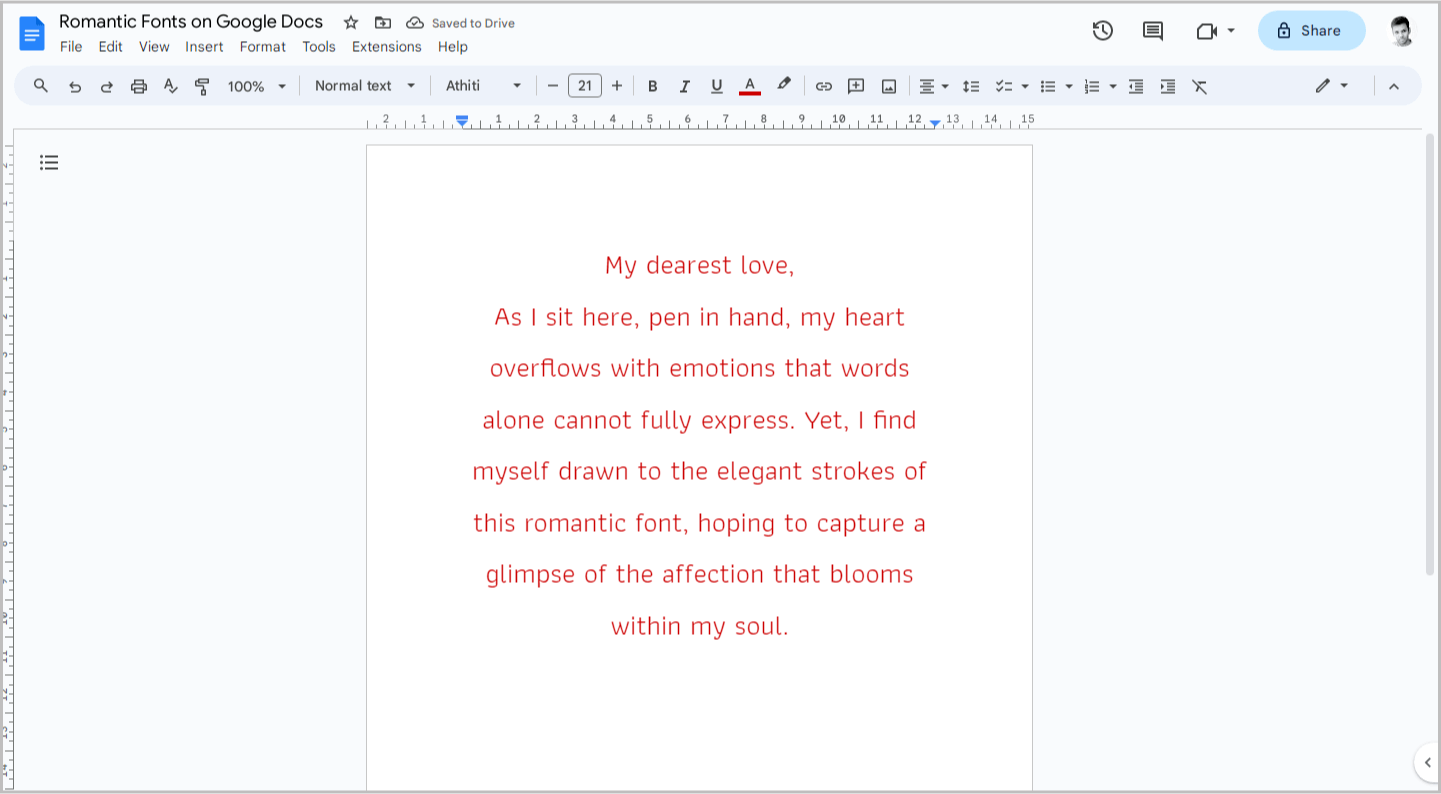
Task: Open the highlight color pen
Action: click(x=784, y=86)
